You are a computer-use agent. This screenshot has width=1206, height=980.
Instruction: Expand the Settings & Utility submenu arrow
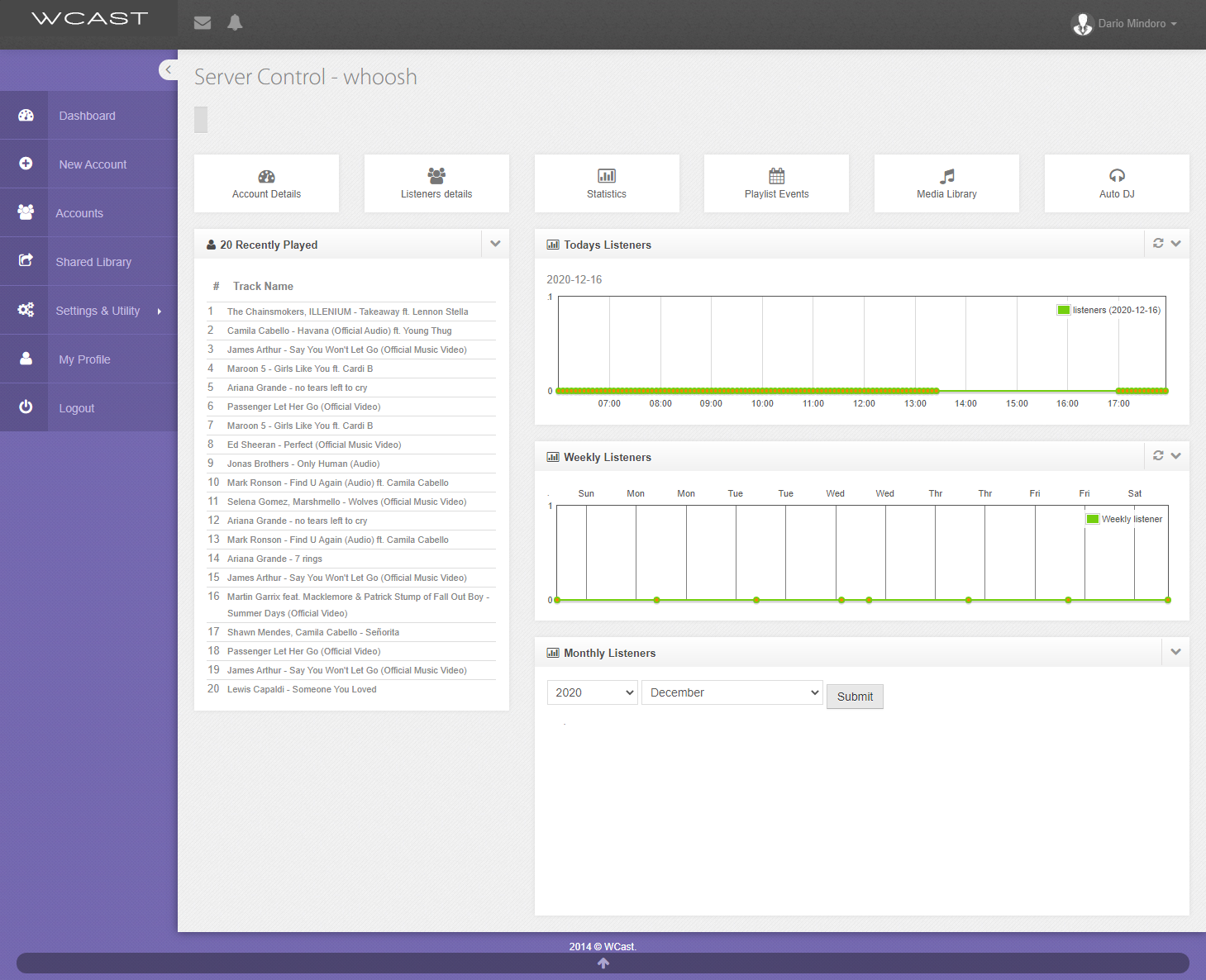(x=160, y=312)
